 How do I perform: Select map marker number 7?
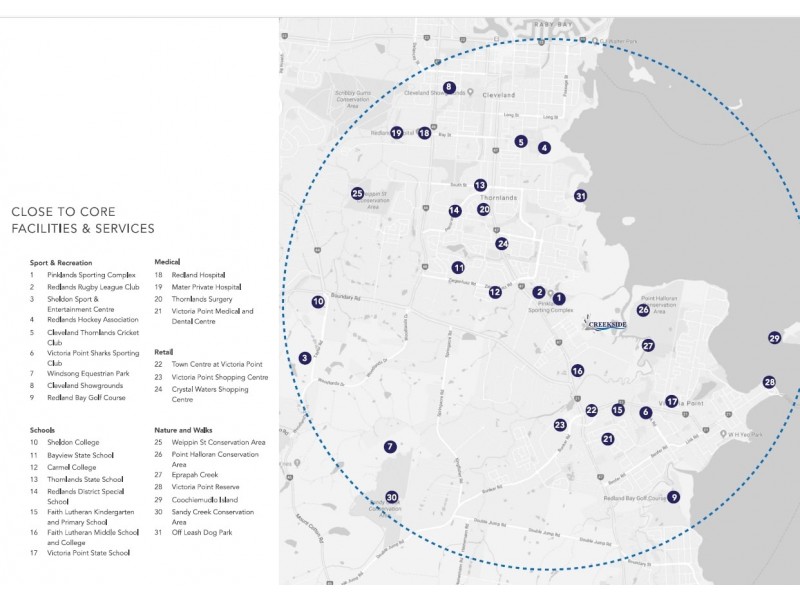[x=390, y=447]
